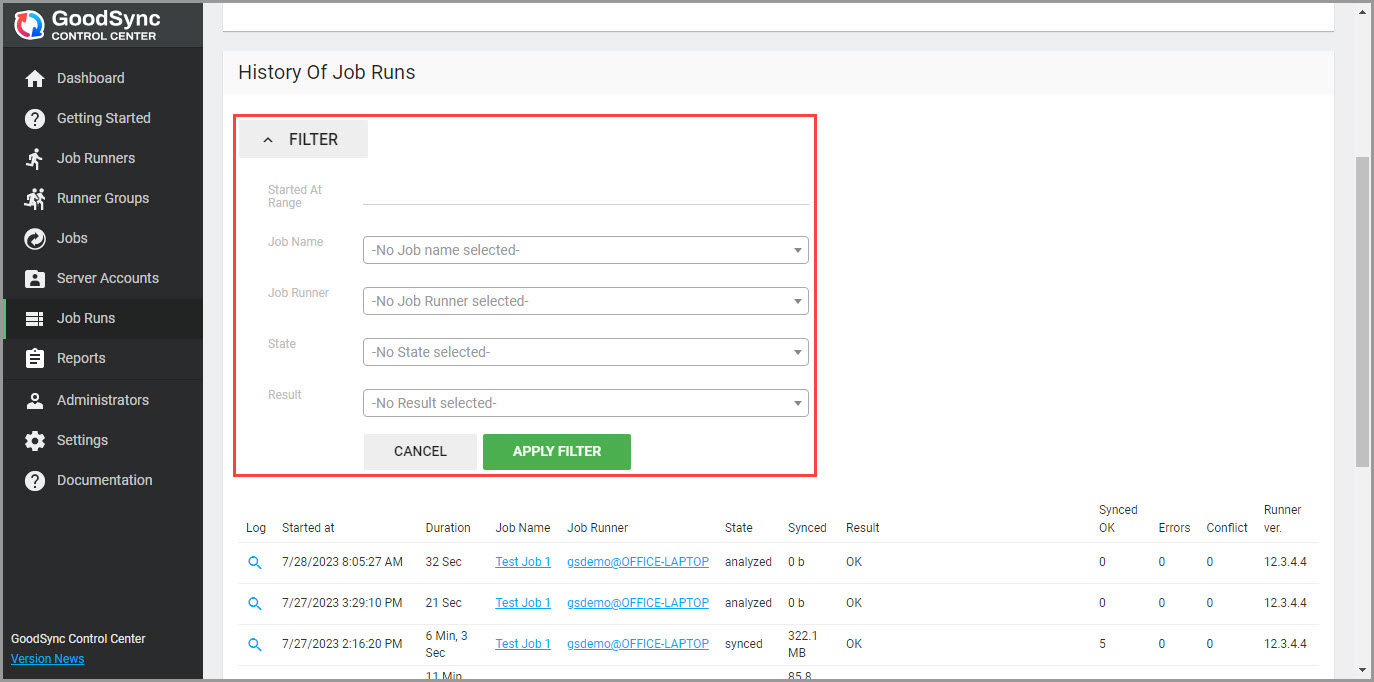The width and height of the screenshot is (1374, 682).
Task: Open the State filter dropdown
Action: coord(585,352)
